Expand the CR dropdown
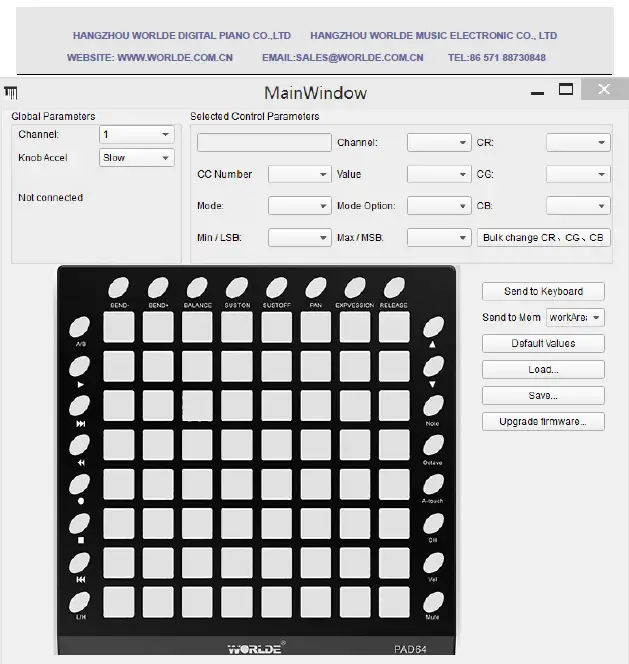 (x=578, y=142)
